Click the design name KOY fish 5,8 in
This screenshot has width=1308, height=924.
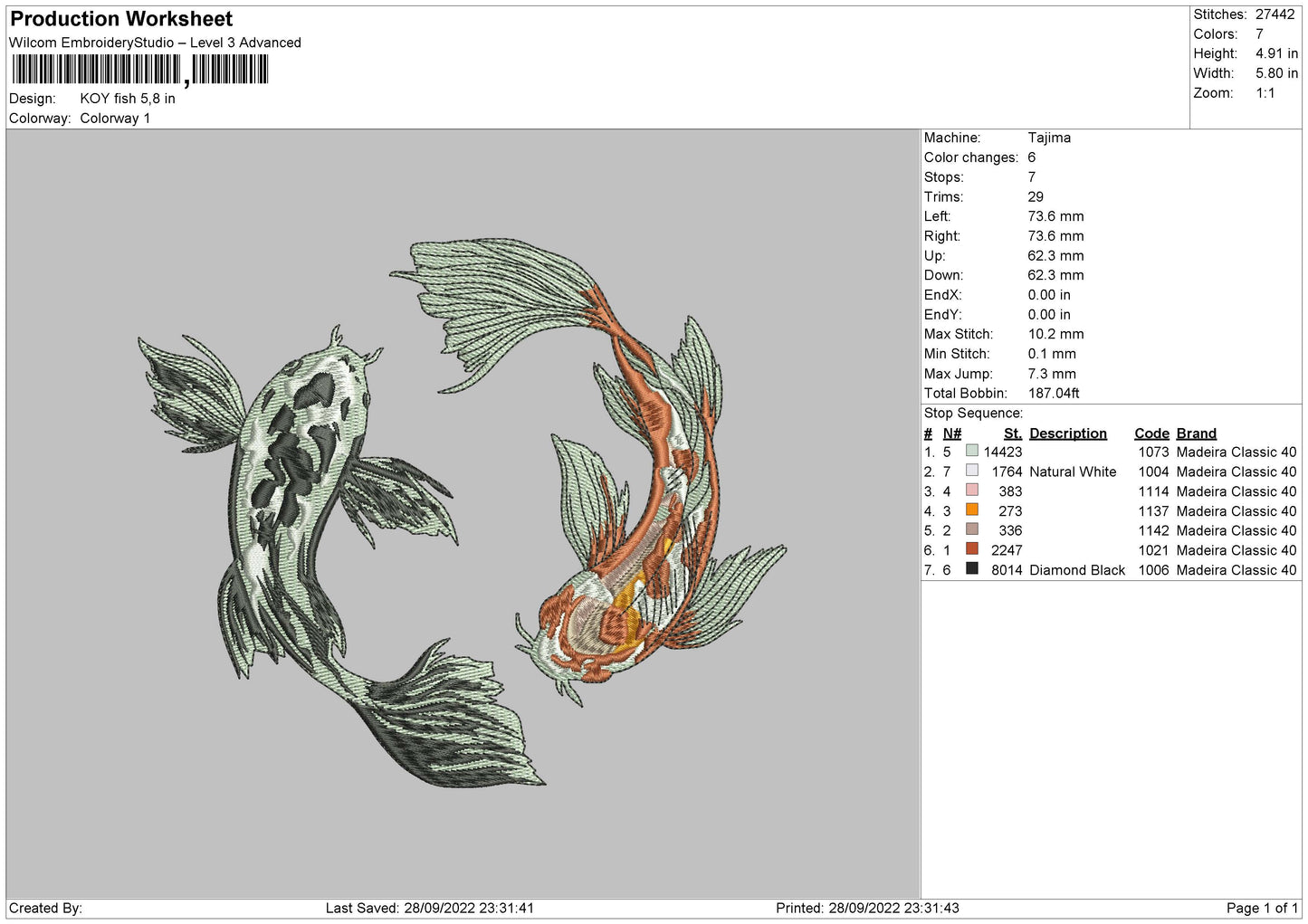128,99
